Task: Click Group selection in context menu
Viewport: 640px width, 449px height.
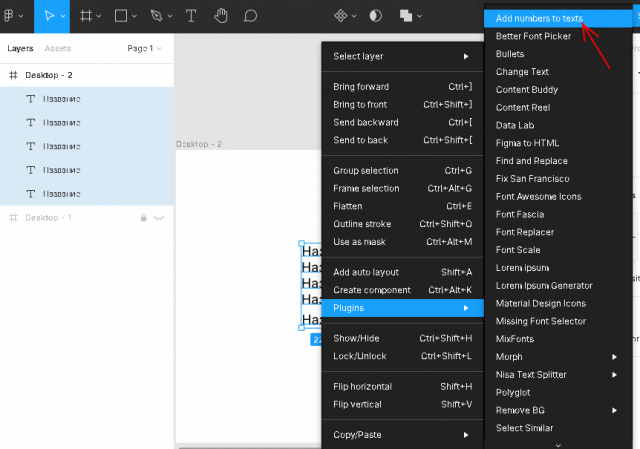Action: coord(366,171)
